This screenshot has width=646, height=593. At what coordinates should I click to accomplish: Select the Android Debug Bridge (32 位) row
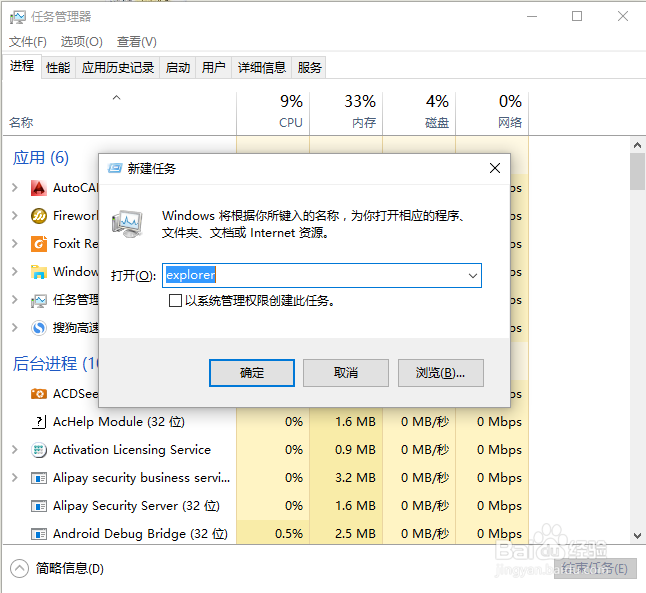point(265,534)
